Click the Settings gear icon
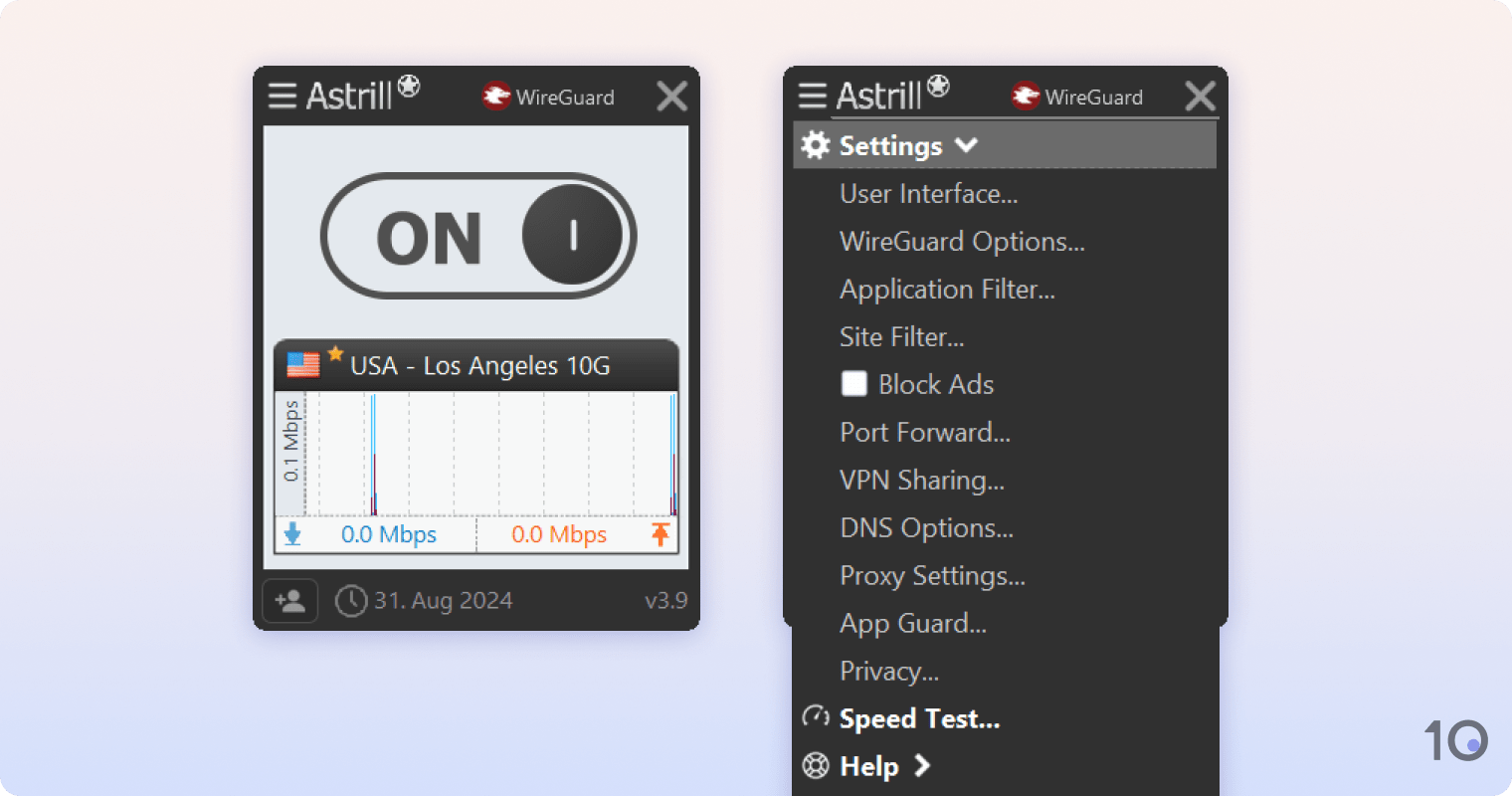This screenshot has height=796, width=1512. [x=816, y=144]
